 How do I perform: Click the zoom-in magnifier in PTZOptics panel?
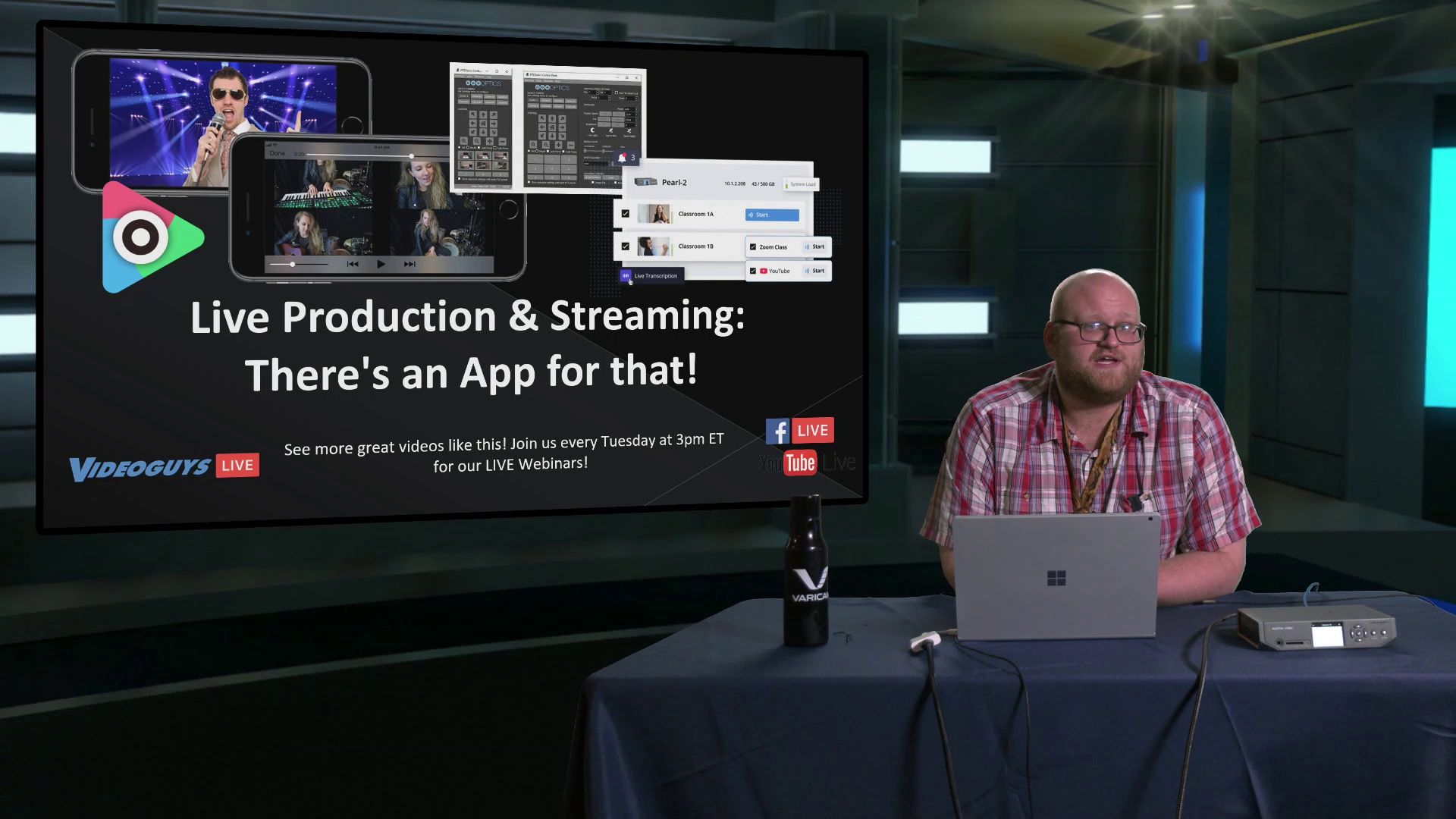pyautogui.click(x=533, y=145)
